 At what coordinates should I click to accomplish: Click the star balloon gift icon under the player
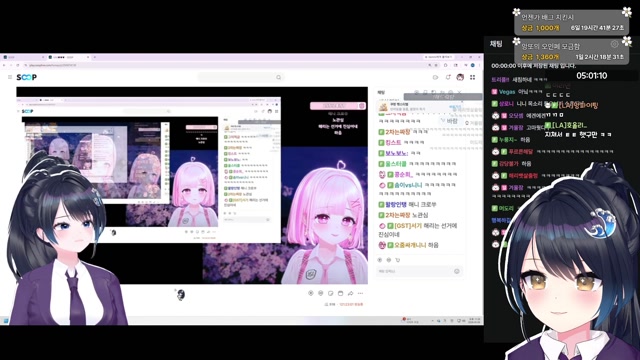click(x=311, y=293)
